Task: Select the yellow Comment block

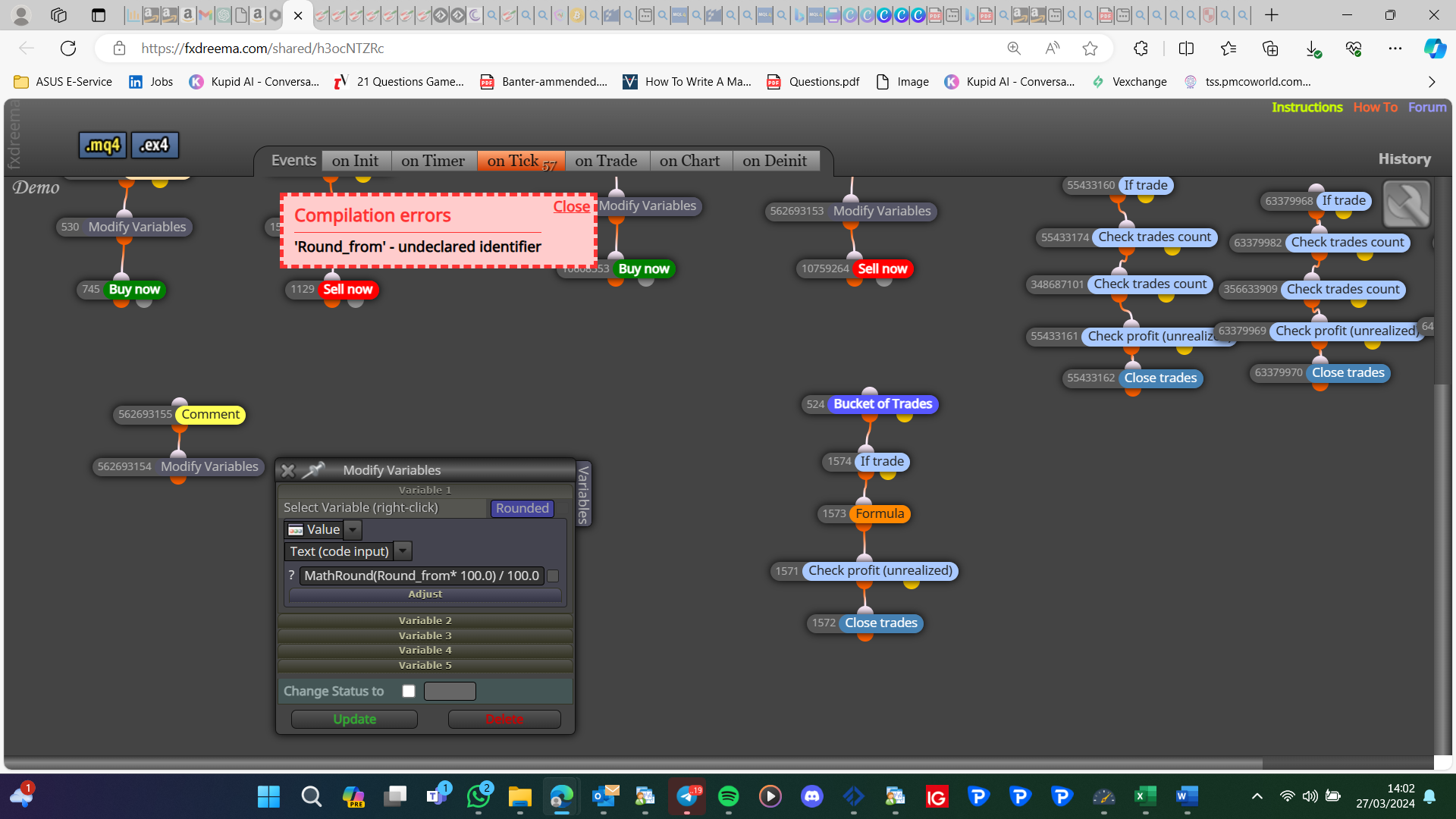Action: point(211,415)
